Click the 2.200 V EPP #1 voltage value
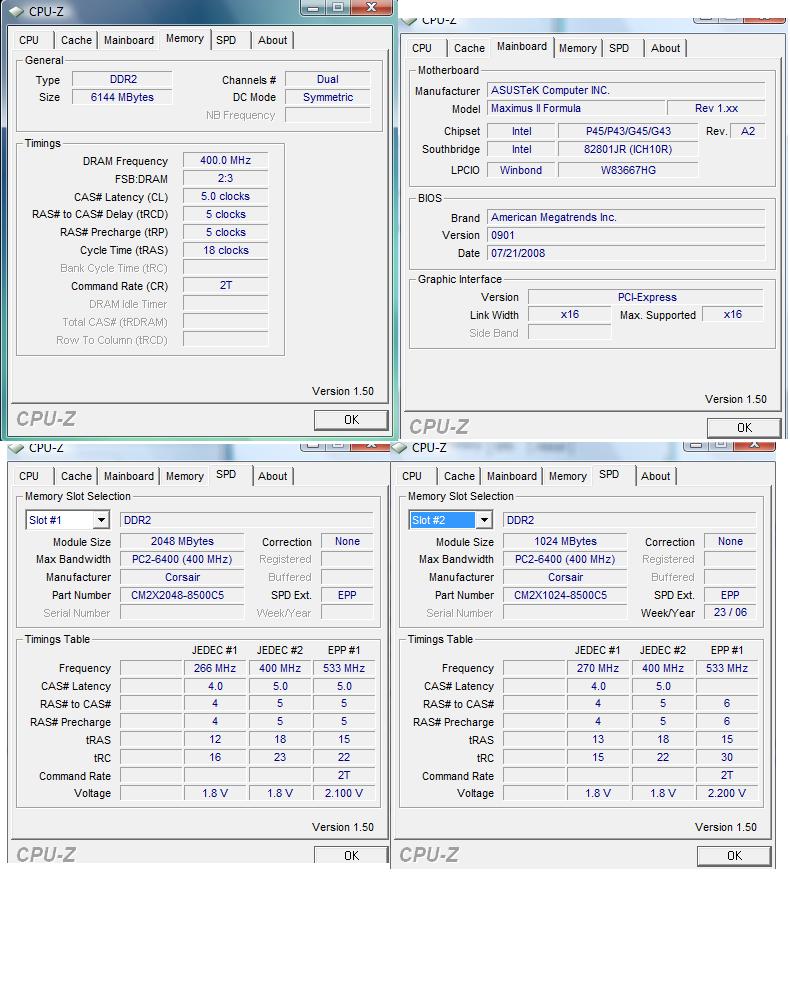The image size is (790, 993). coord(727,793)
